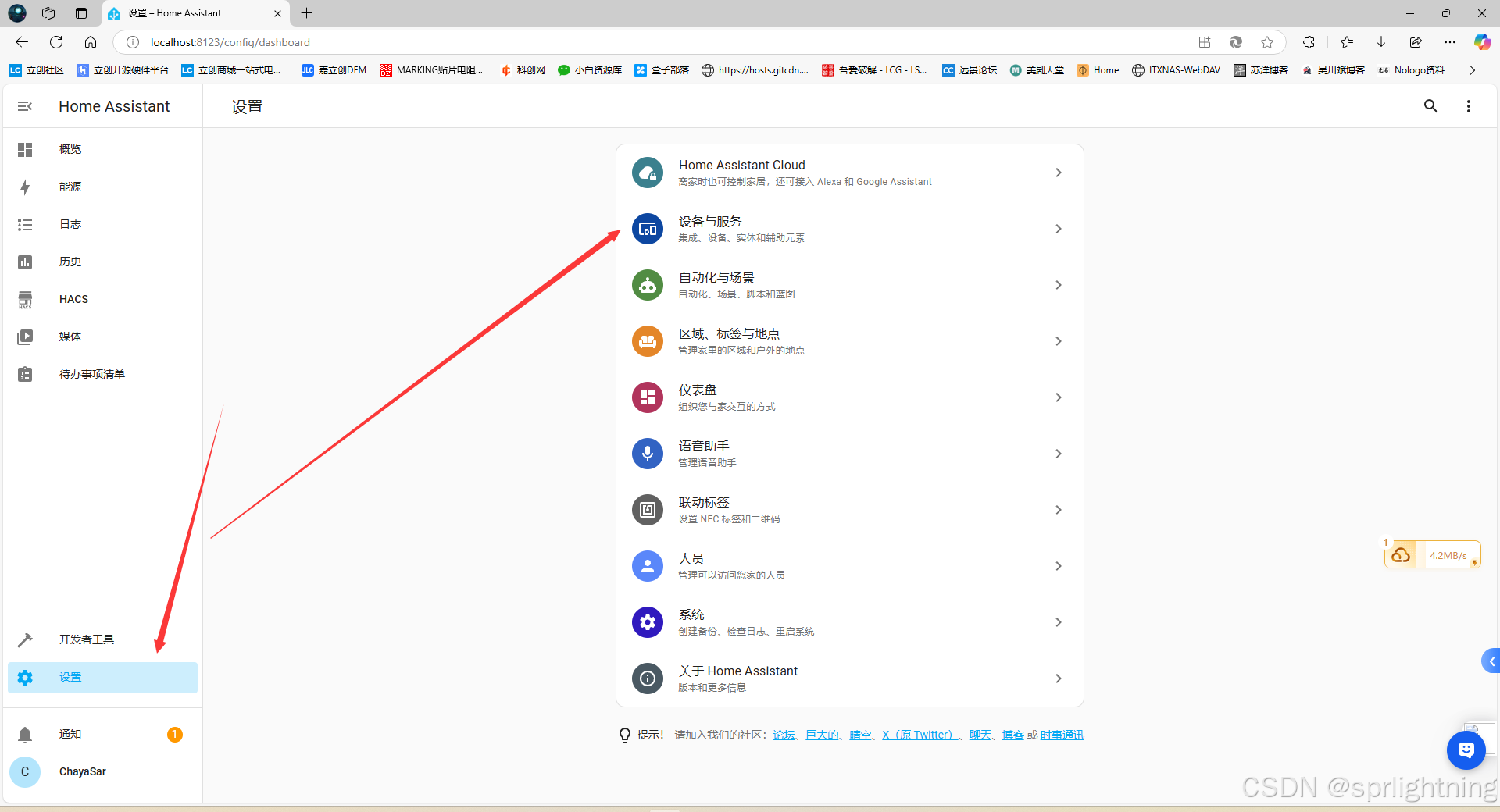Click the 自动化与场景 robot icon

[648, 285]
